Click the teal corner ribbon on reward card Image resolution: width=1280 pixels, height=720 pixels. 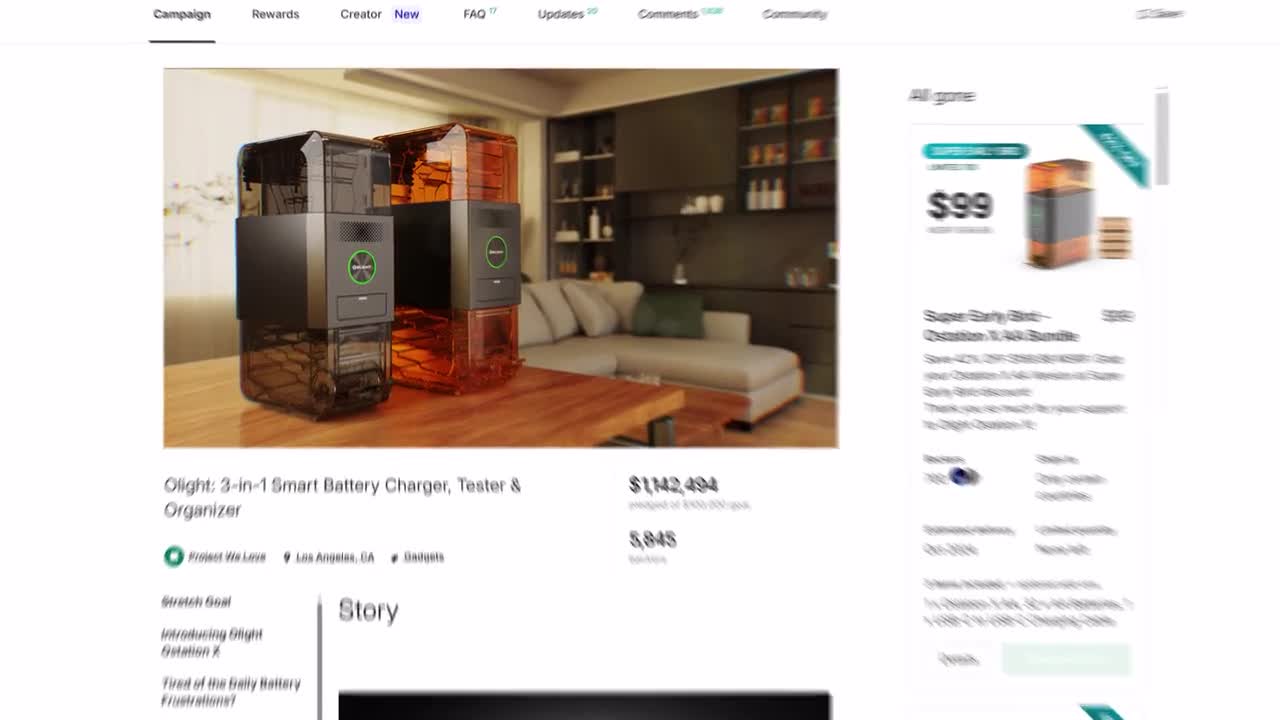click(1114, 154)
